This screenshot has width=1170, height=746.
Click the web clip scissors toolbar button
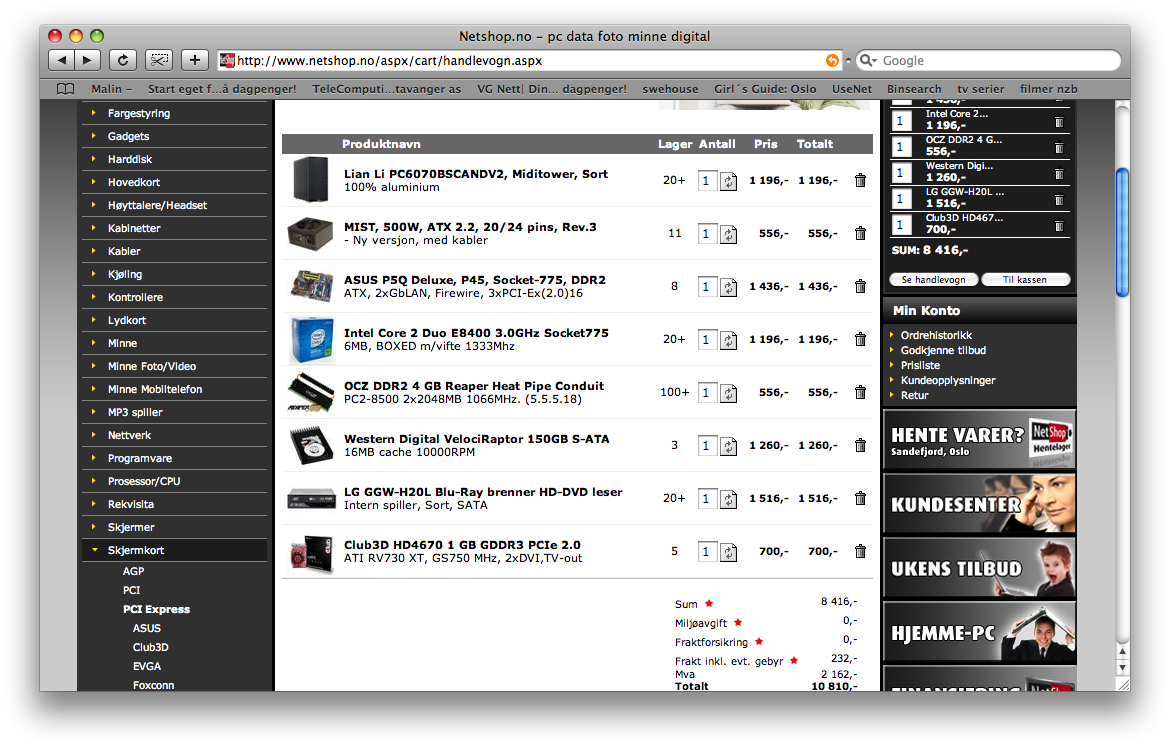pos(158,60)
